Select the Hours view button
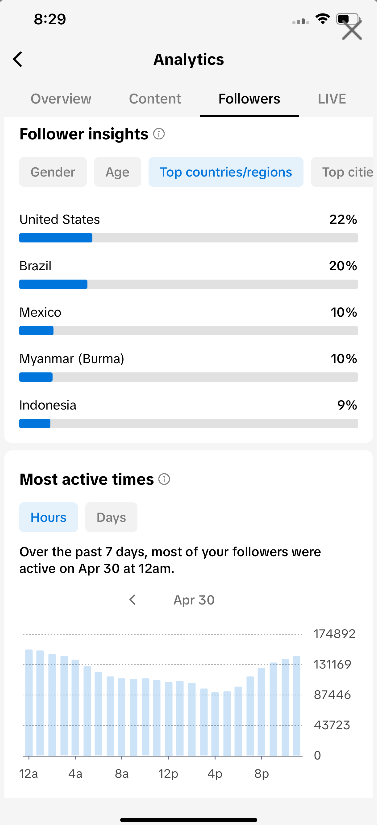Image resolution: width=377 pixels, height=825 pixels. point(48,517)
